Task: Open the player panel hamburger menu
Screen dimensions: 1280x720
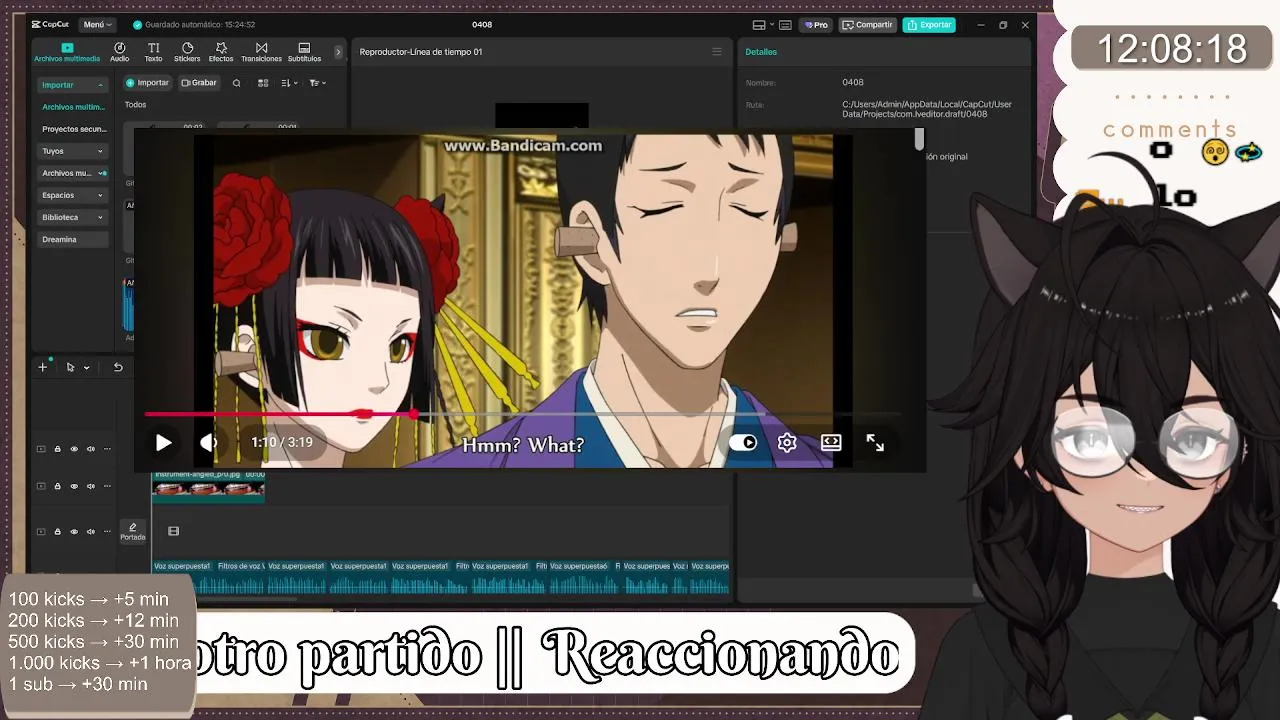Action: tap(717, 52)
